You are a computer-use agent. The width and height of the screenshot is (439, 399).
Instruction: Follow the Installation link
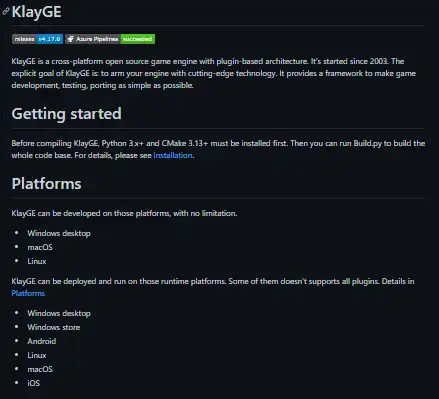[173, 155]
